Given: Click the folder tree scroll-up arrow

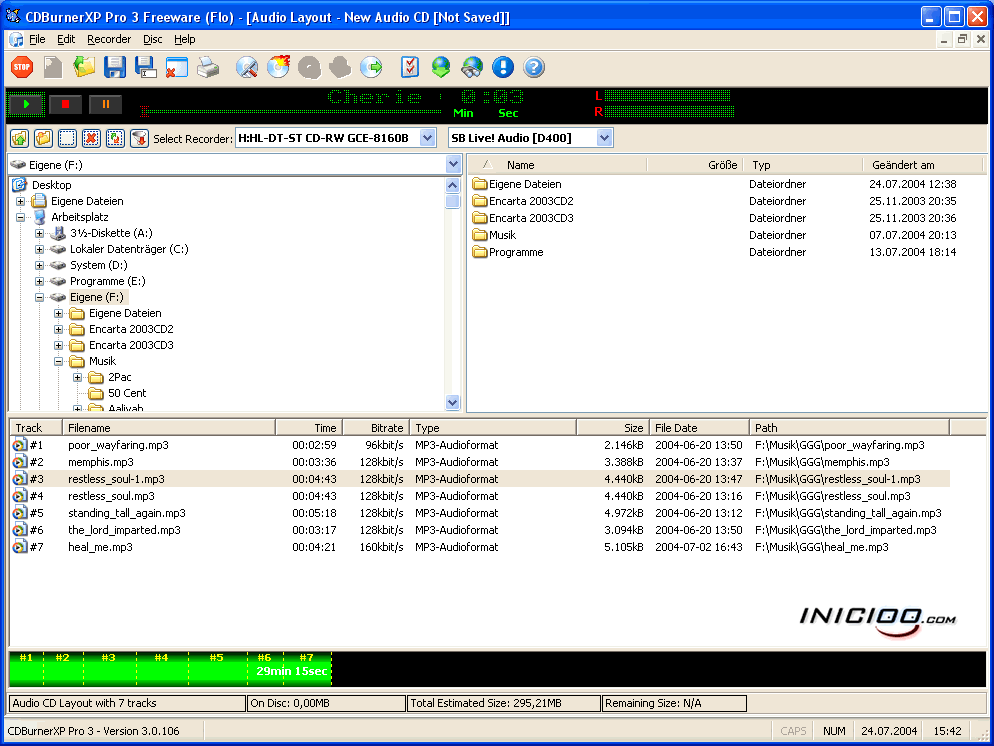Looking at the screenshot, I should (453, 185).
